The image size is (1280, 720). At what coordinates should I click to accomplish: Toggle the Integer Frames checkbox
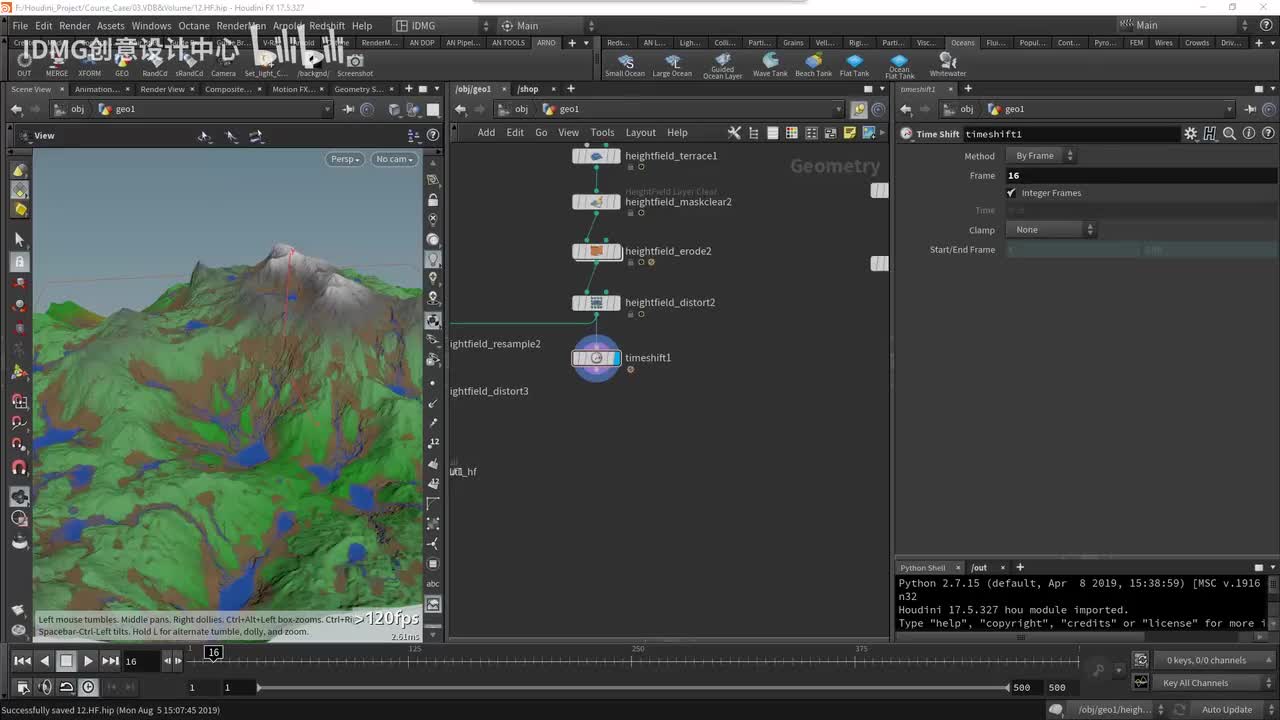1012,193
